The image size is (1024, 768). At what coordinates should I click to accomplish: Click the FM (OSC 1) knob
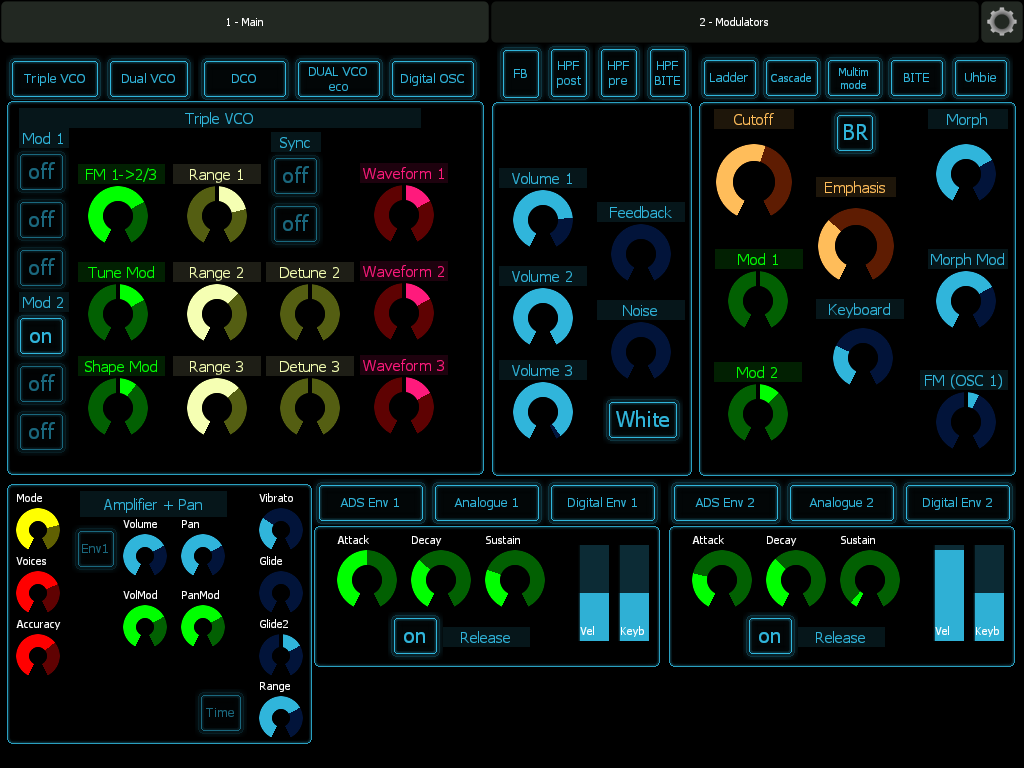click(966, 421)
